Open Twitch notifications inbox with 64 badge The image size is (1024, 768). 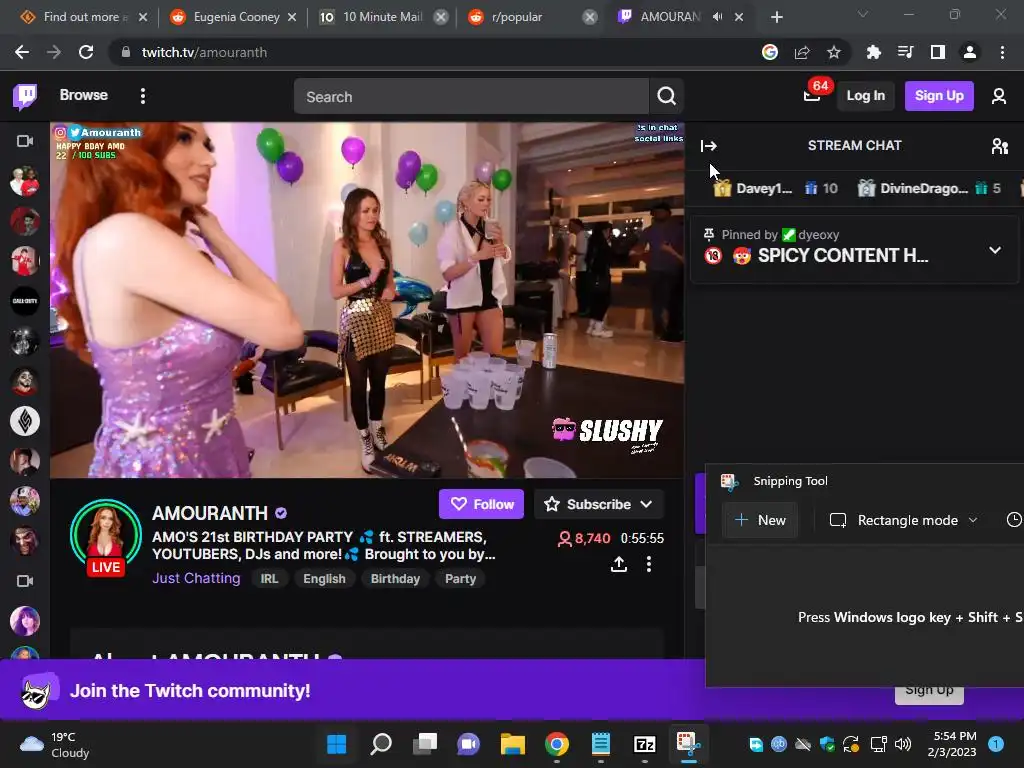tap(812, 96)
